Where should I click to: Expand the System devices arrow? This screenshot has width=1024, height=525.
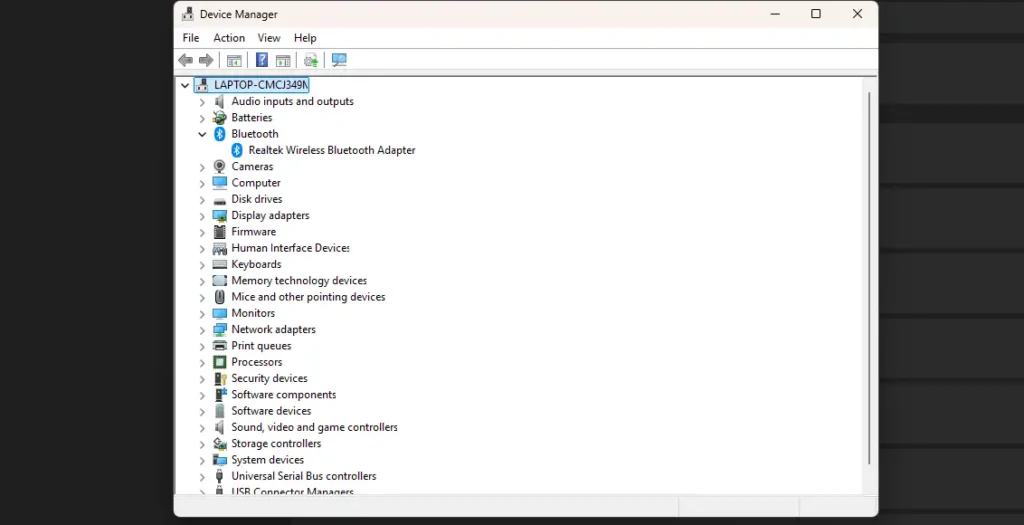202,461
